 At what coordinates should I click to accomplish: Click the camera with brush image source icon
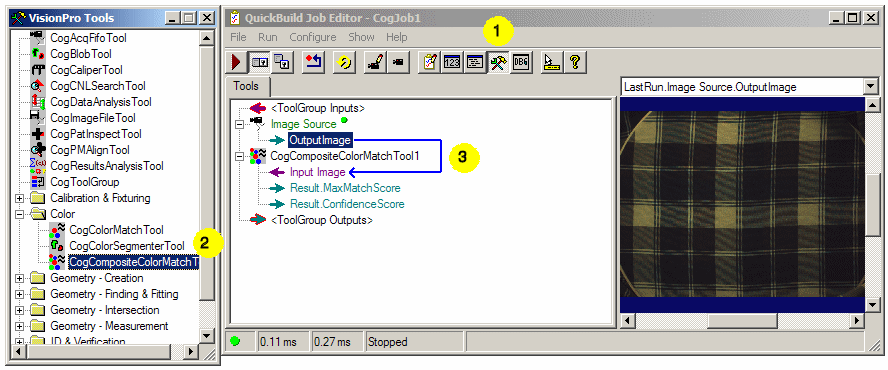375,62
